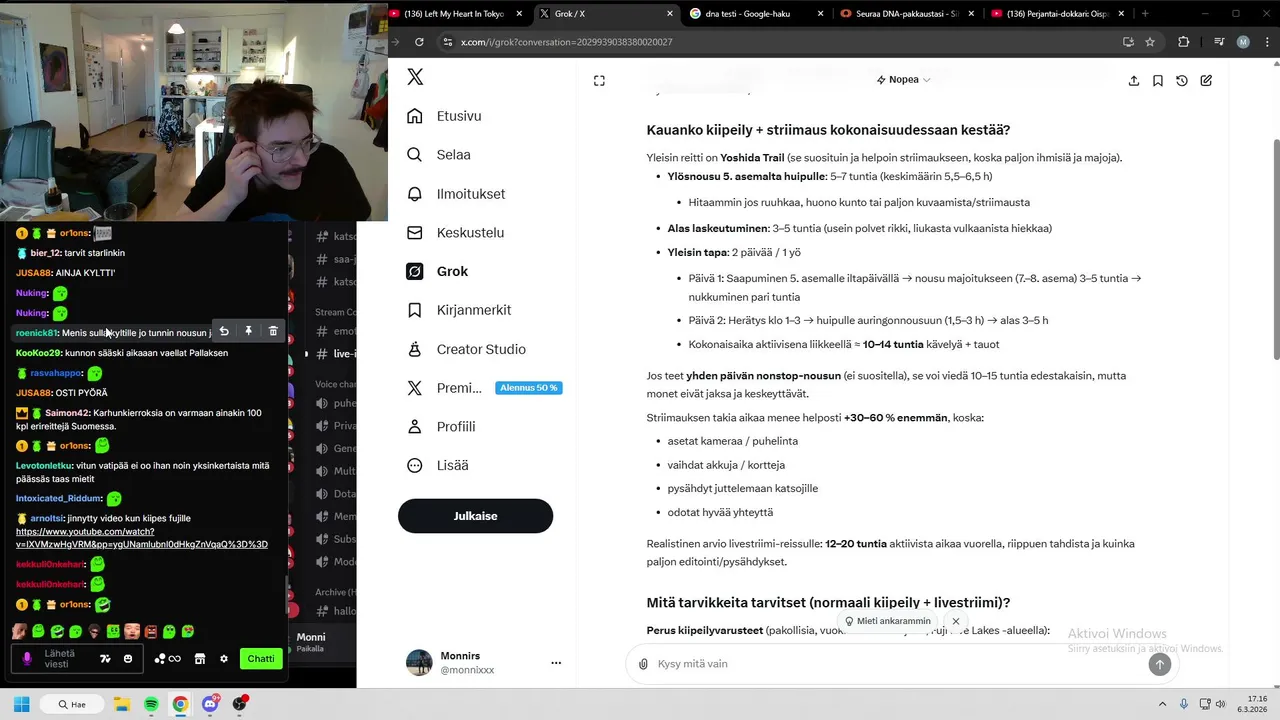This screenshot has height=720, width=1280.
Task: Click the Hae taskbar search box
Action: (71, 704)
